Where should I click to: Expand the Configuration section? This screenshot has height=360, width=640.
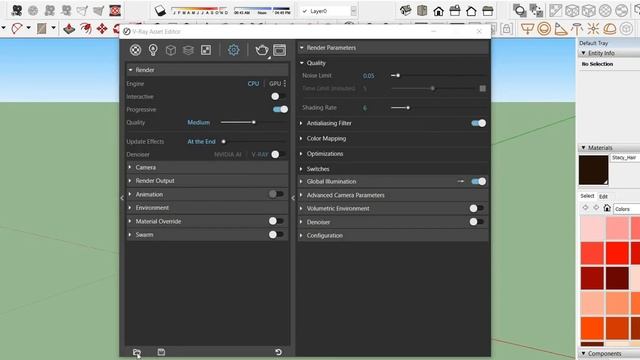[393, 236]
